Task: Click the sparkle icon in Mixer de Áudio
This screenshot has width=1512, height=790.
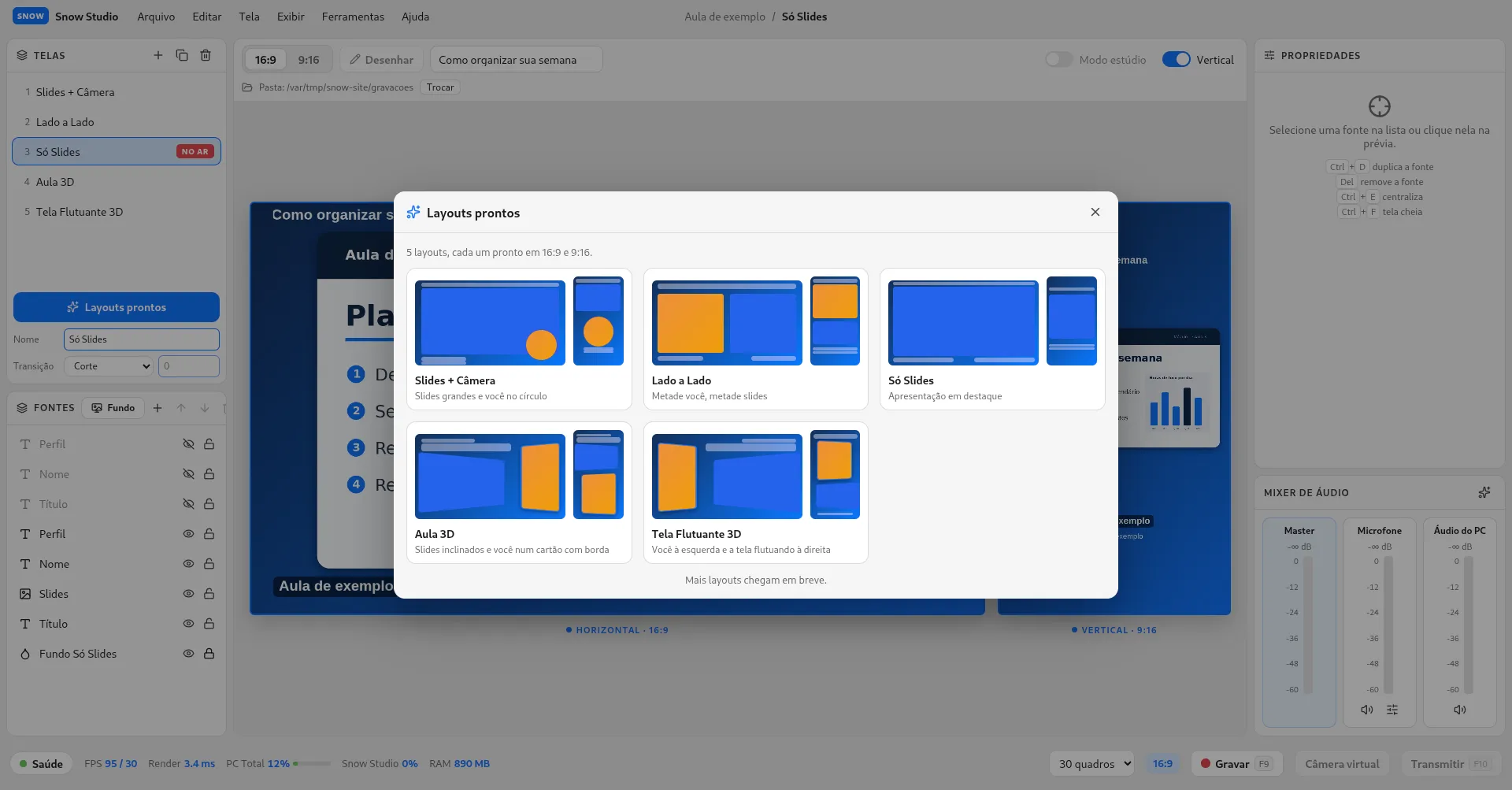Action: point(1484,492)
